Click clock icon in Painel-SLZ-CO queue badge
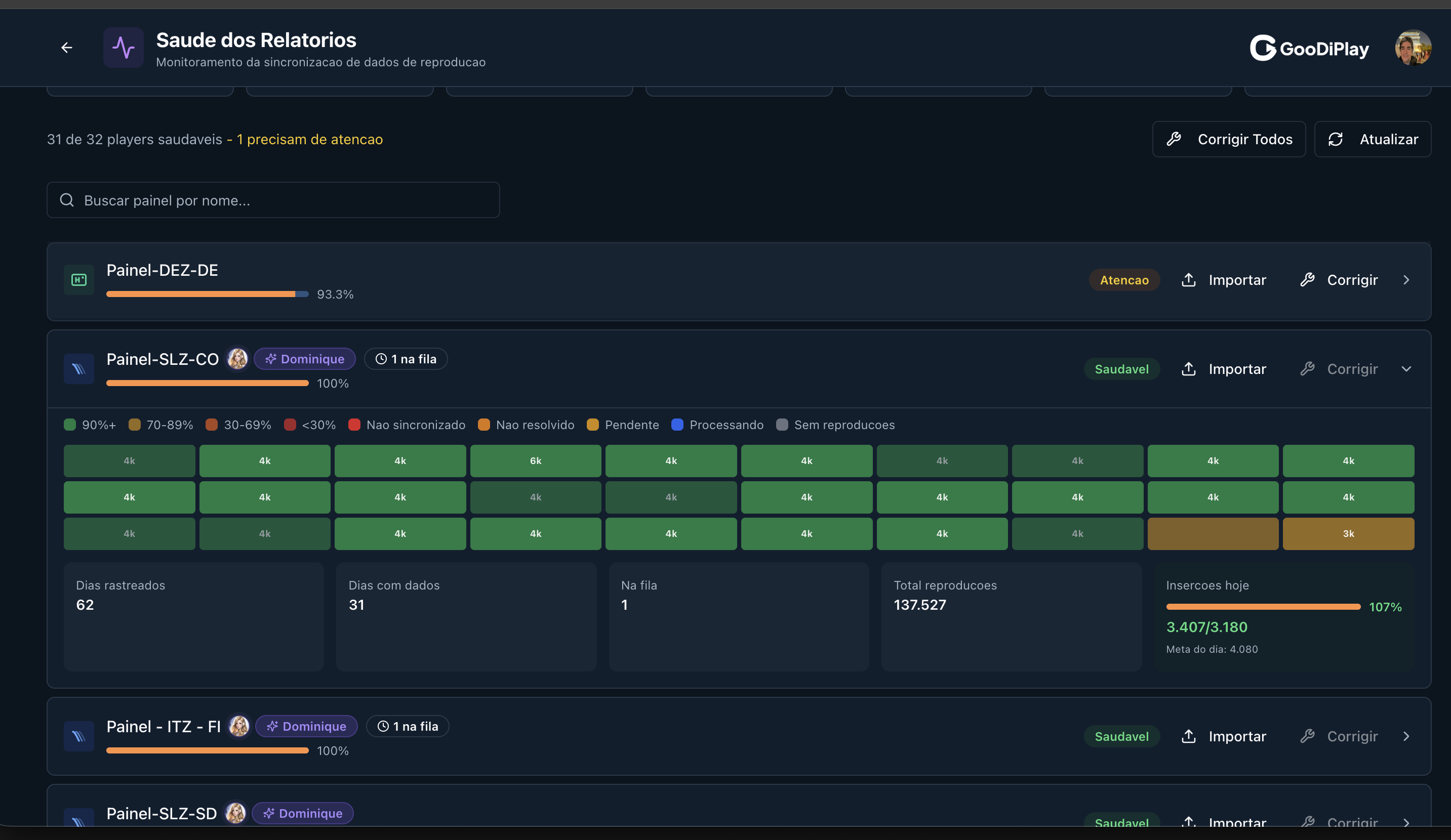 [x=381, y=359]
